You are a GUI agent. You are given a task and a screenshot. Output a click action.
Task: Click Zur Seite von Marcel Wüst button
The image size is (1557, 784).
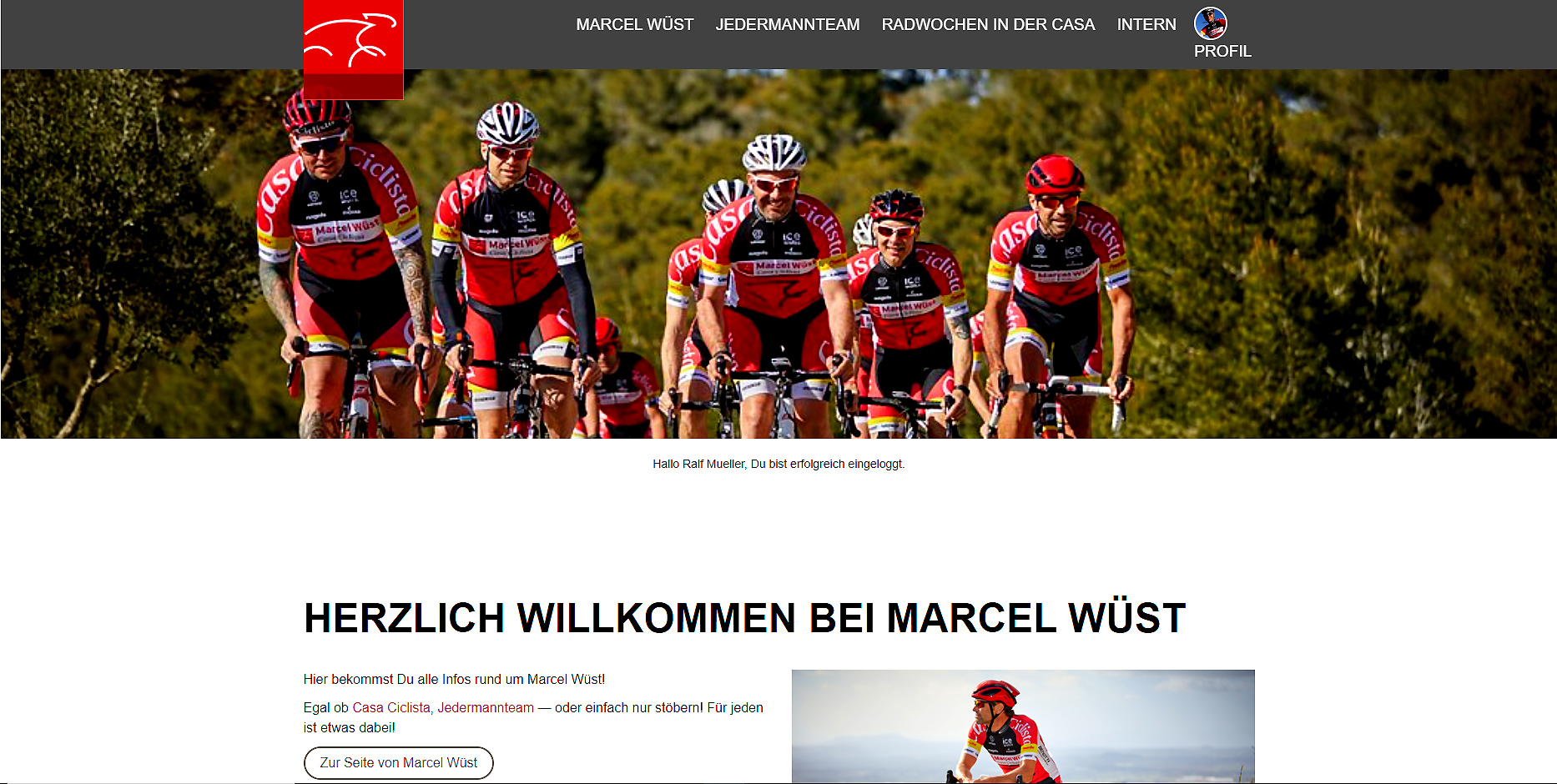tap(399, 763)
